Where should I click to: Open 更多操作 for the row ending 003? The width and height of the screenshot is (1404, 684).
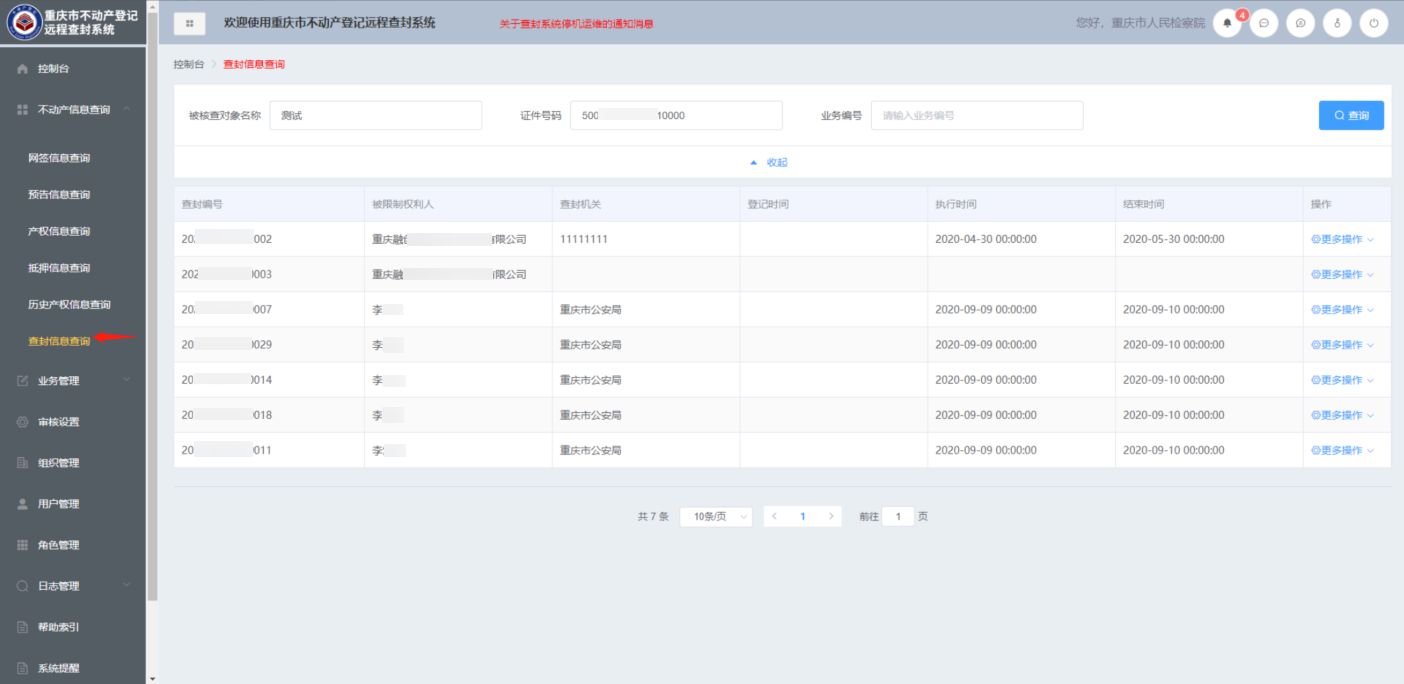1342,274
